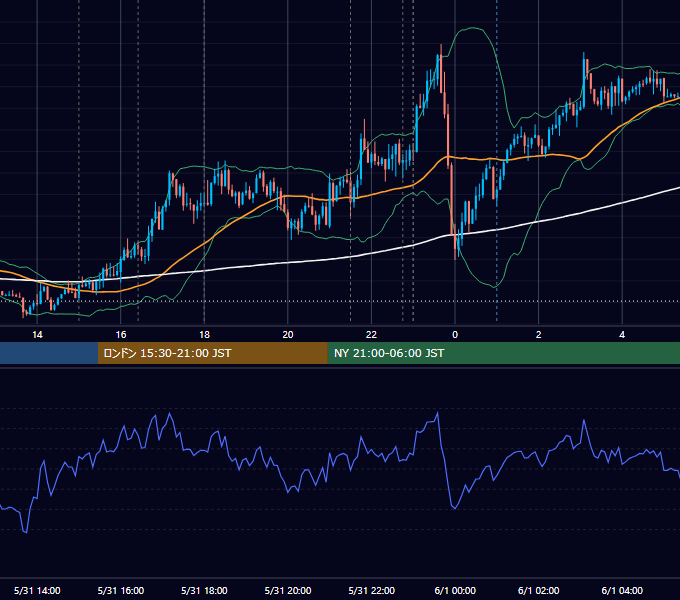Screen dimensions: 680x600
Task: Click the '6/1 04:00' date label
Action: pos(622,590)
